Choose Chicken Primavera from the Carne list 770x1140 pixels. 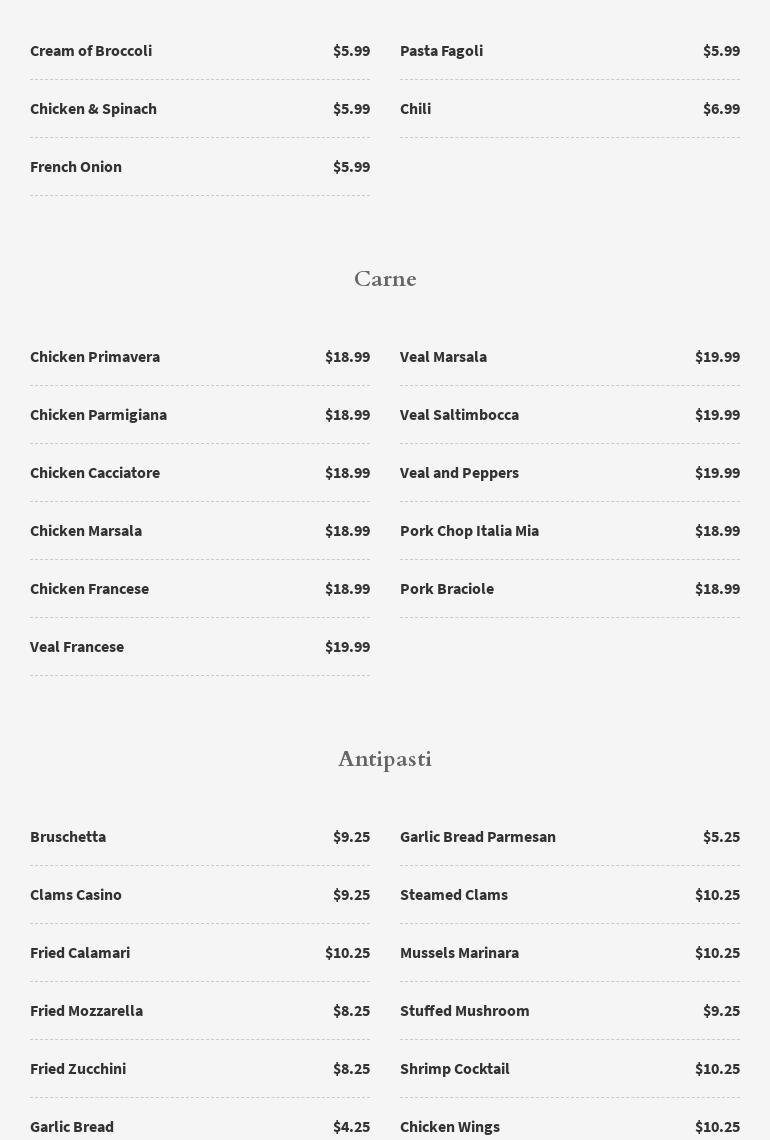(95, 357)
